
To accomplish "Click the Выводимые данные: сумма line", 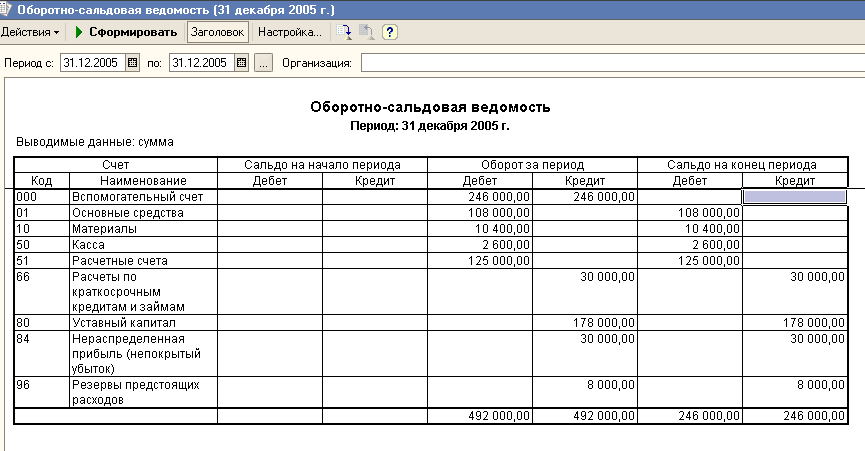I will pos(95,142).
